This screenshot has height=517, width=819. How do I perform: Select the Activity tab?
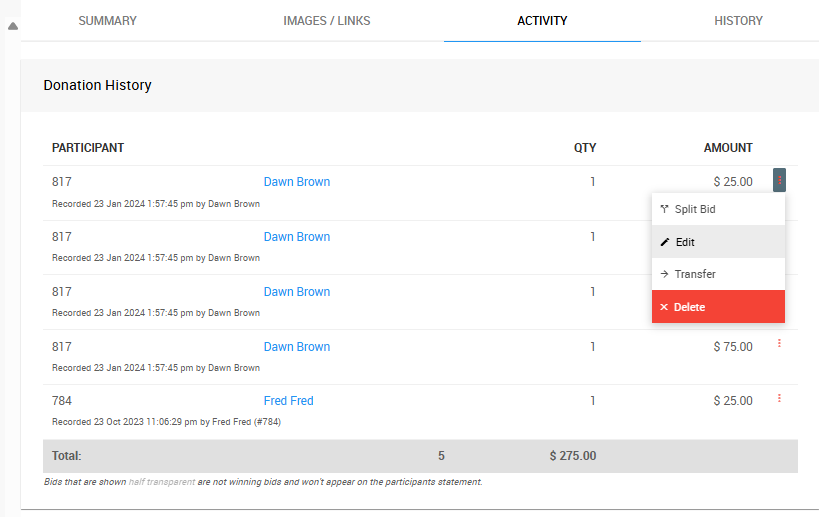click(542, 21)
